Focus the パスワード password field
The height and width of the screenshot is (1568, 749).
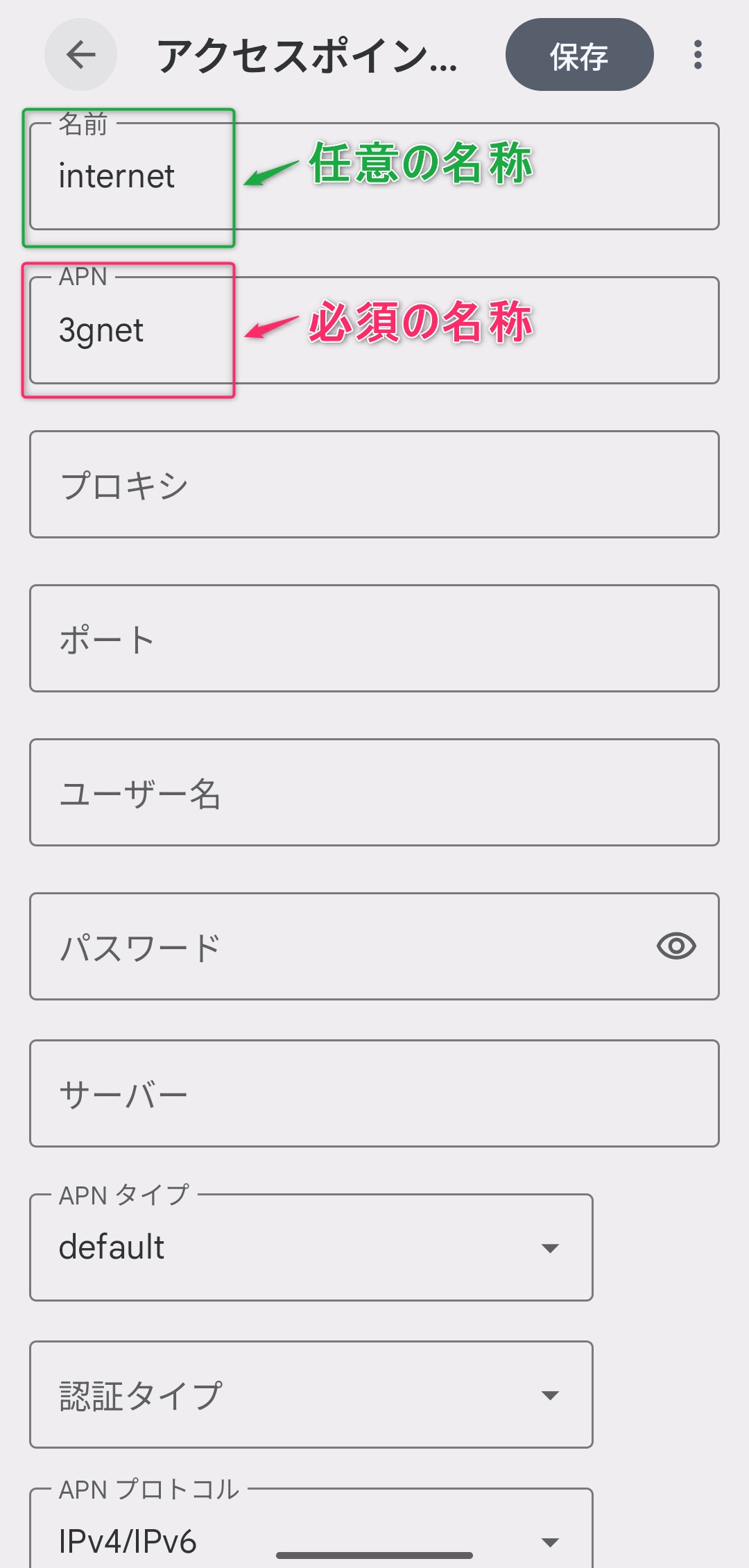click(333, 946)
